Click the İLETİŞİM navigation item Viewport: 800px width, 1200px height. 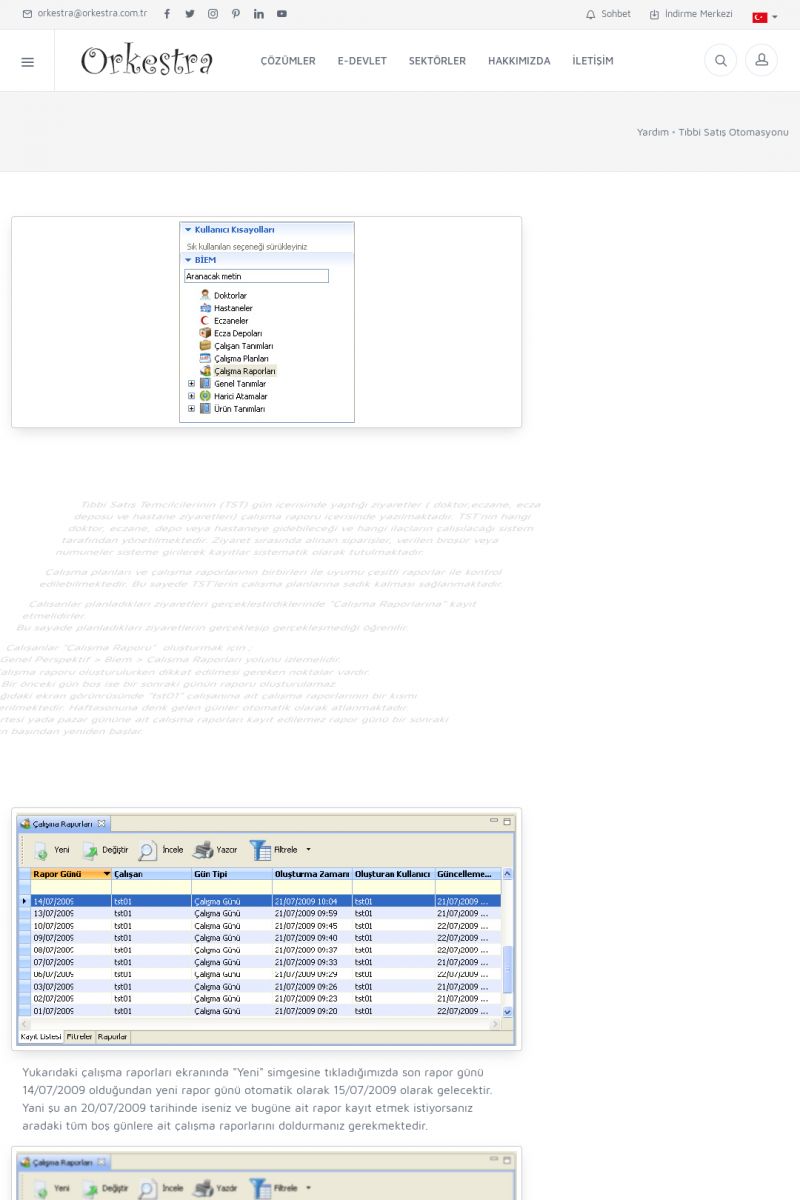click(x=593, y=61)
